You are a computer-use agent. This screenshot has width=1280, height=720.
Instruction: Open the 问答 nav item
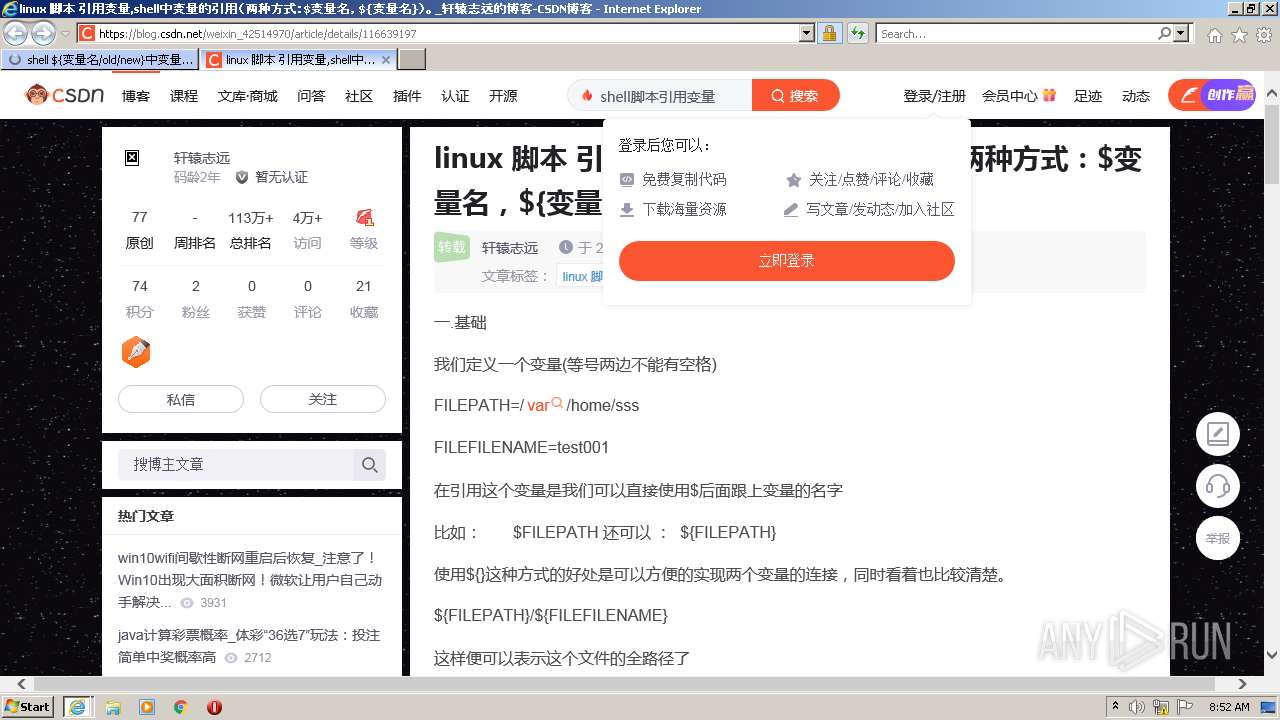(311, 96)
